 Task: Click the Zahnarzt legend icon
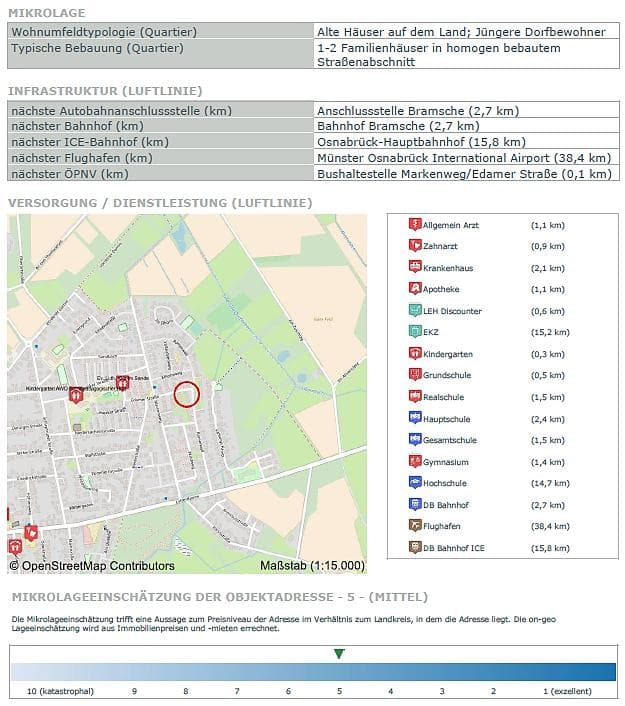[415, 246]
